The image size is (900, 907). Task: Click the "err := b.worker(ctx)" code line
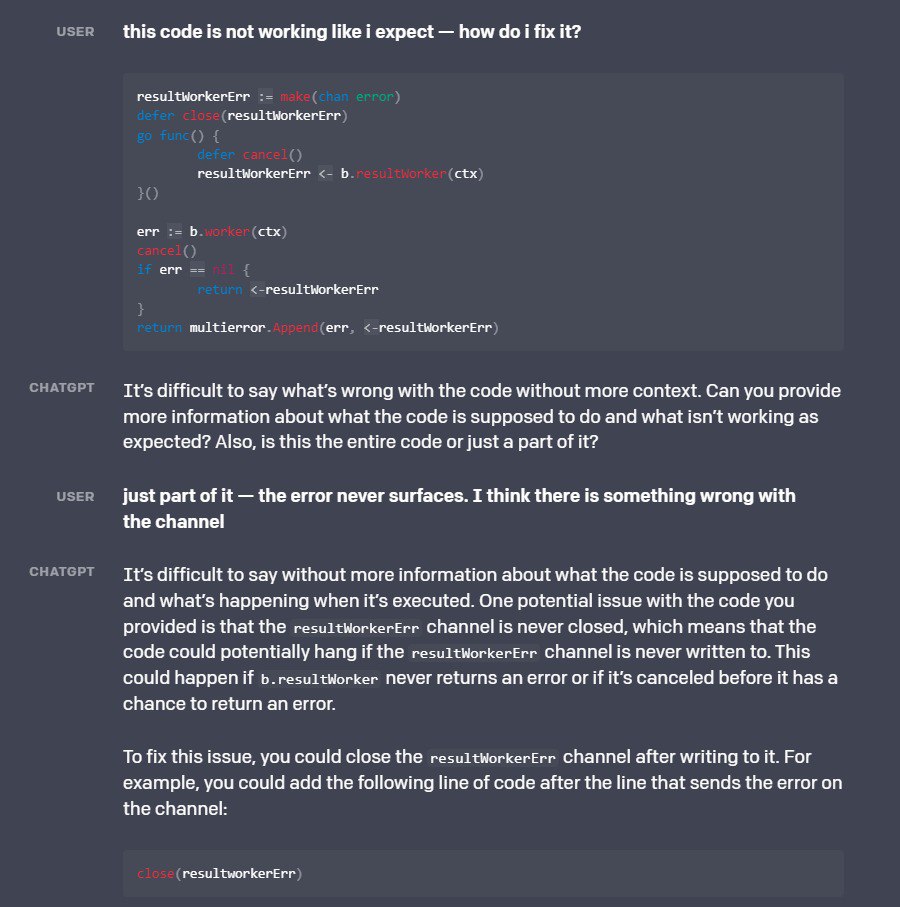coord(212,232)
